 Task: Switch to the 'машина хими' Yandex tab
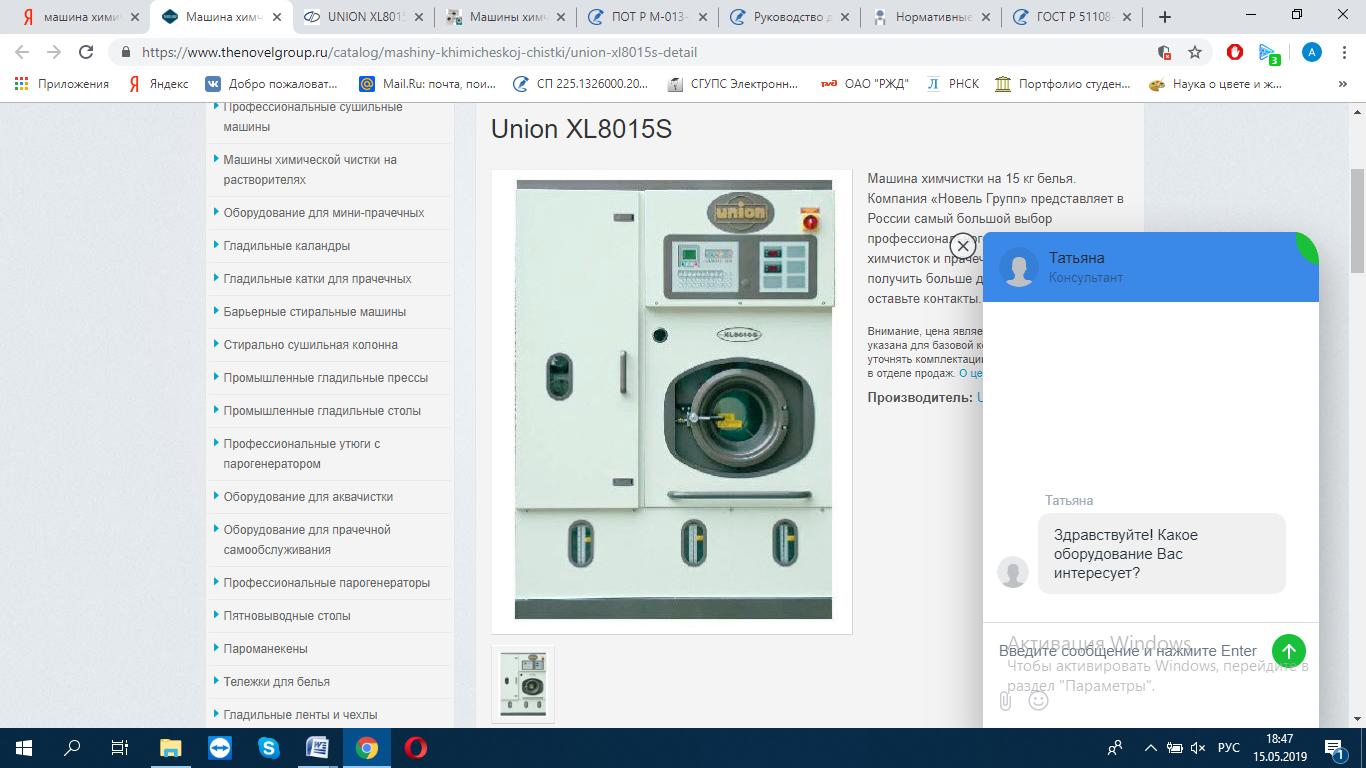(78, 17)
